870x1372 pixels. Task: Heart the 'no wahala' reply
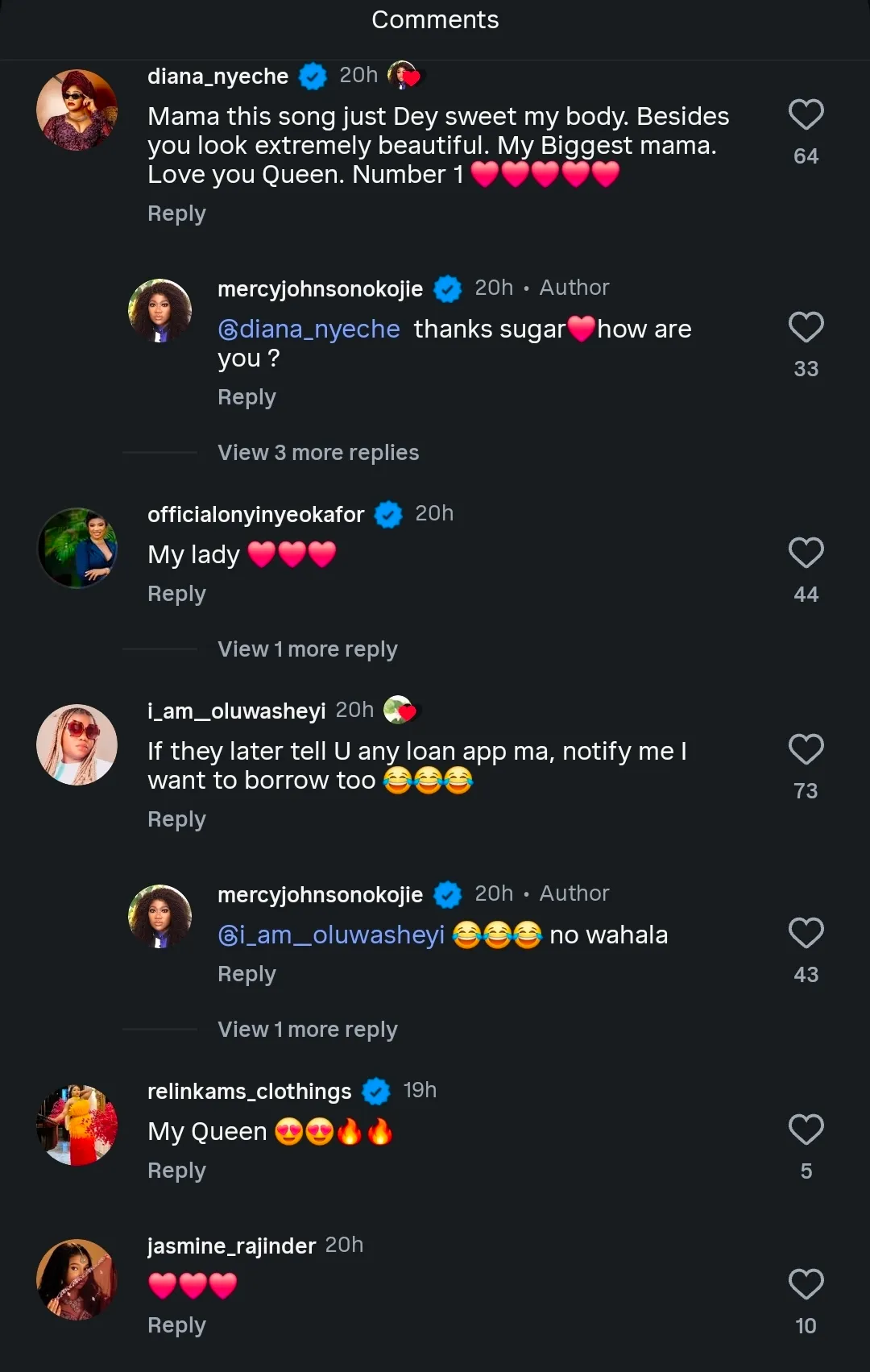point(806,933)
